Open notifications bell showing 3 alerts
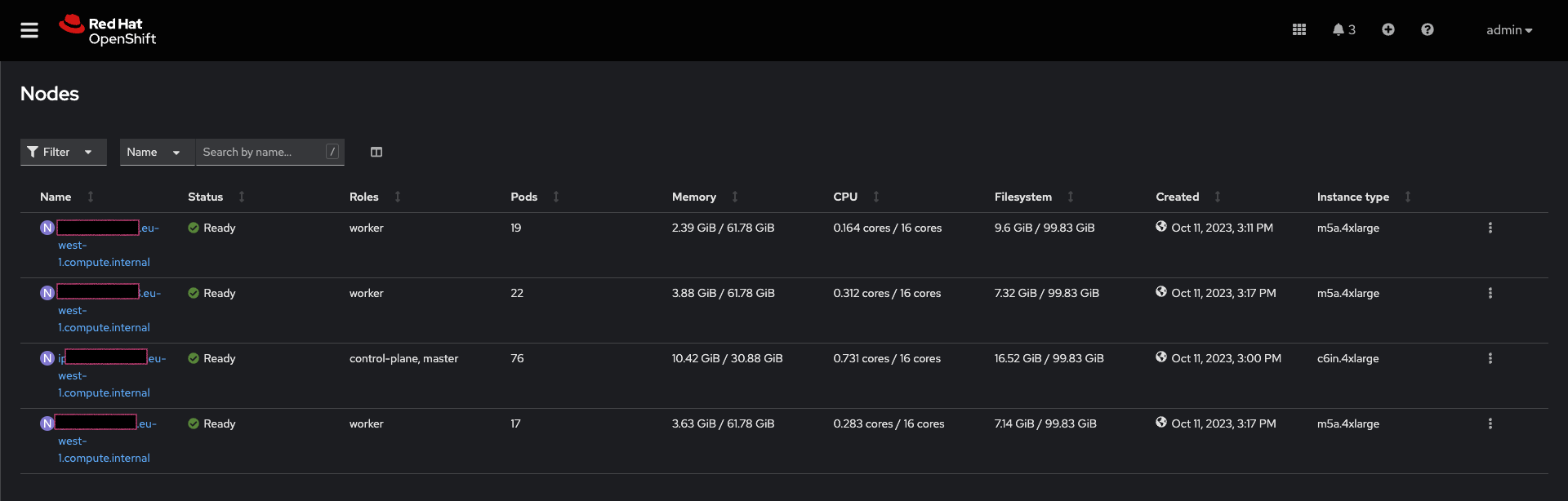1568x501 pixels. click(x=1343, y=29)
